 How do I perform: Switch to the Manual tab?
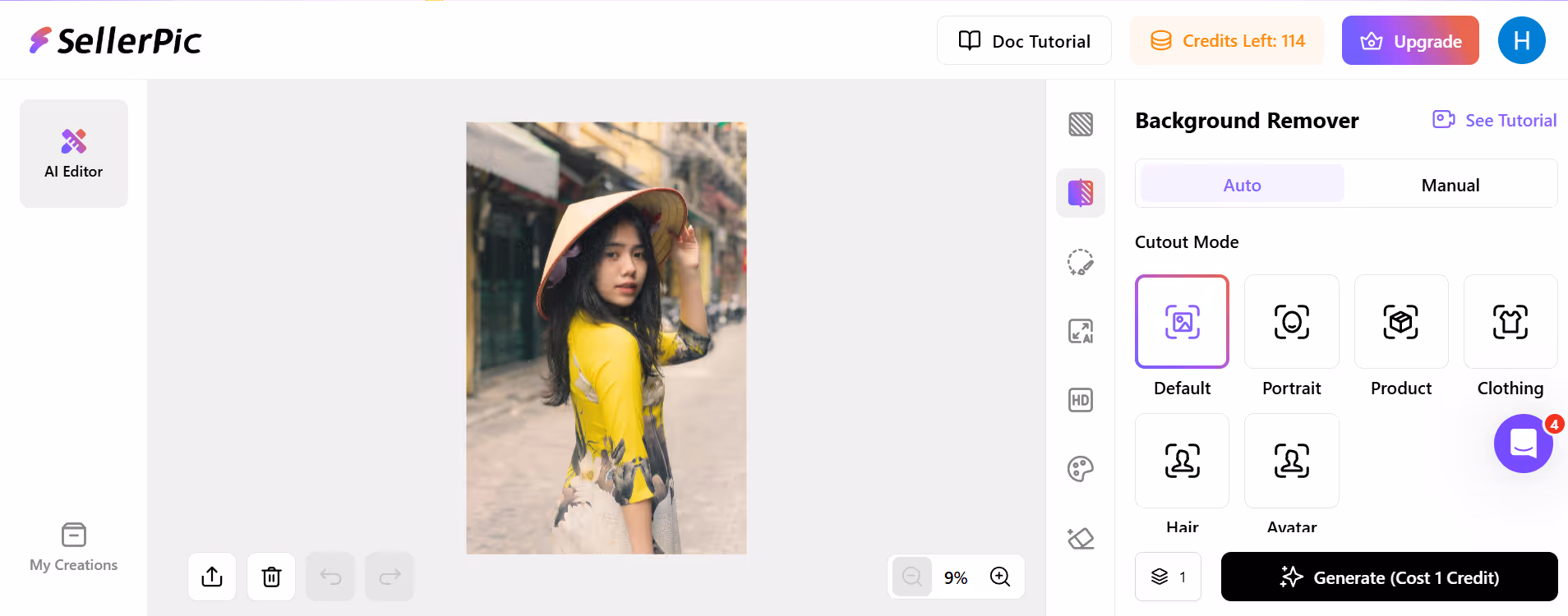pos(1450,185)
